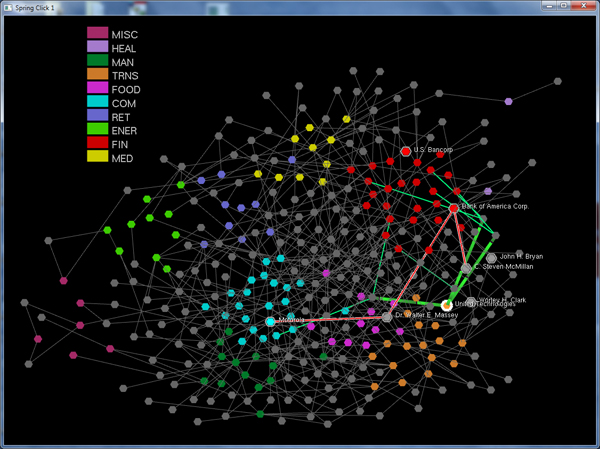Click the "Spring Click 1" title text
The height and width of the screenshot is (449, 600).
35,8
